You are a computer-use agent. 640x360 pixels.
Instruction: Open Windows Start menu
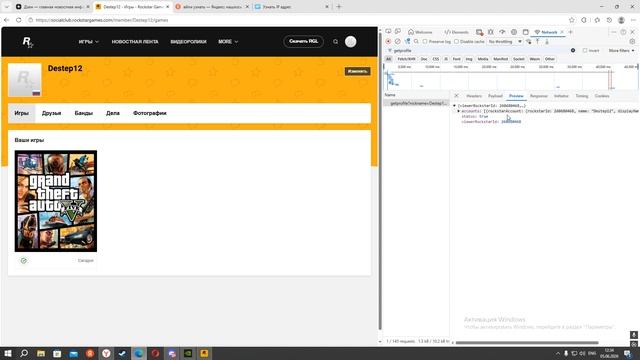tap(7, 353)
